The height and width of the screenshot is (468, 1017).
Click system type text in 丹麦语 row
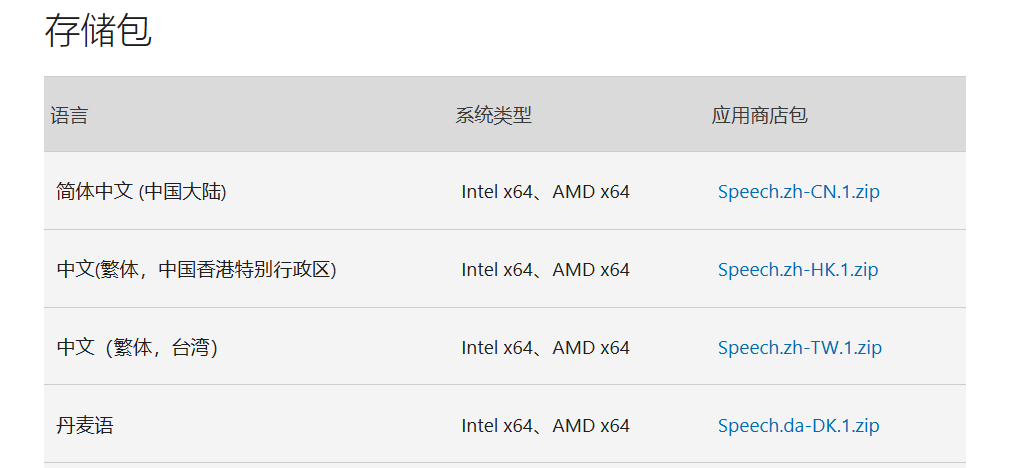click(545, 426)
